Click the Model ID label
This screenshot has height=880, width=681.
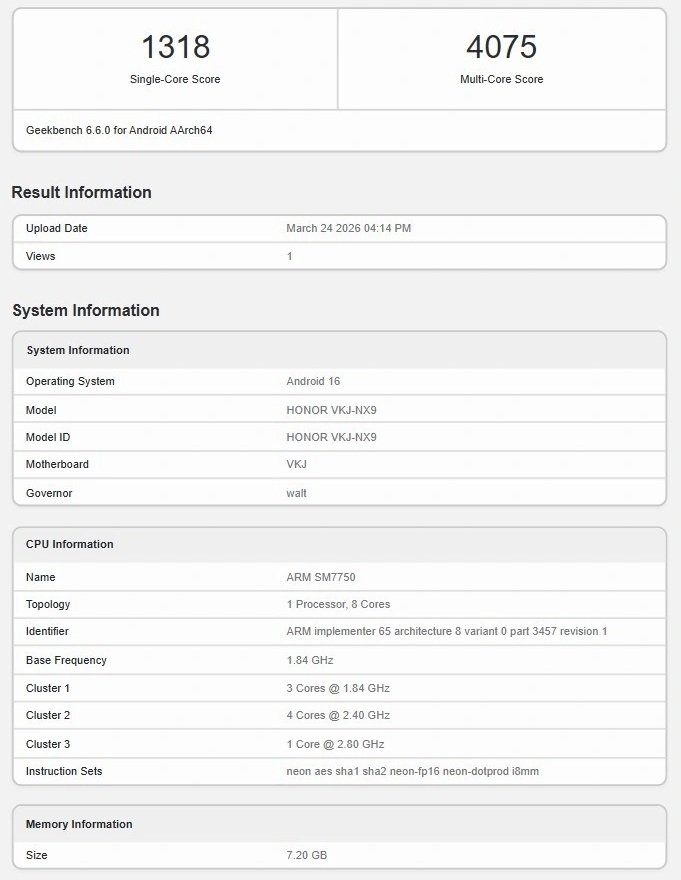[48, 437]
